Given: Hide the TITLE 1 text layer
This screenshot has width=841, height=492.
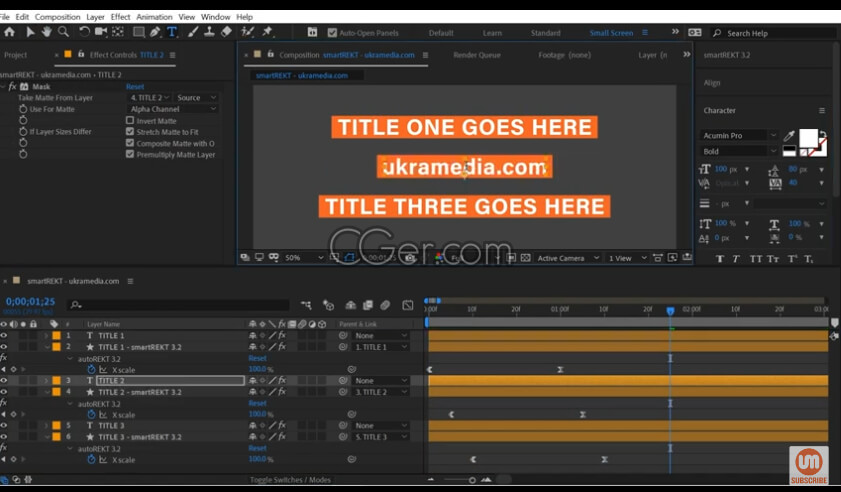Looking at the screenshot, I should [x=4, y=335].
